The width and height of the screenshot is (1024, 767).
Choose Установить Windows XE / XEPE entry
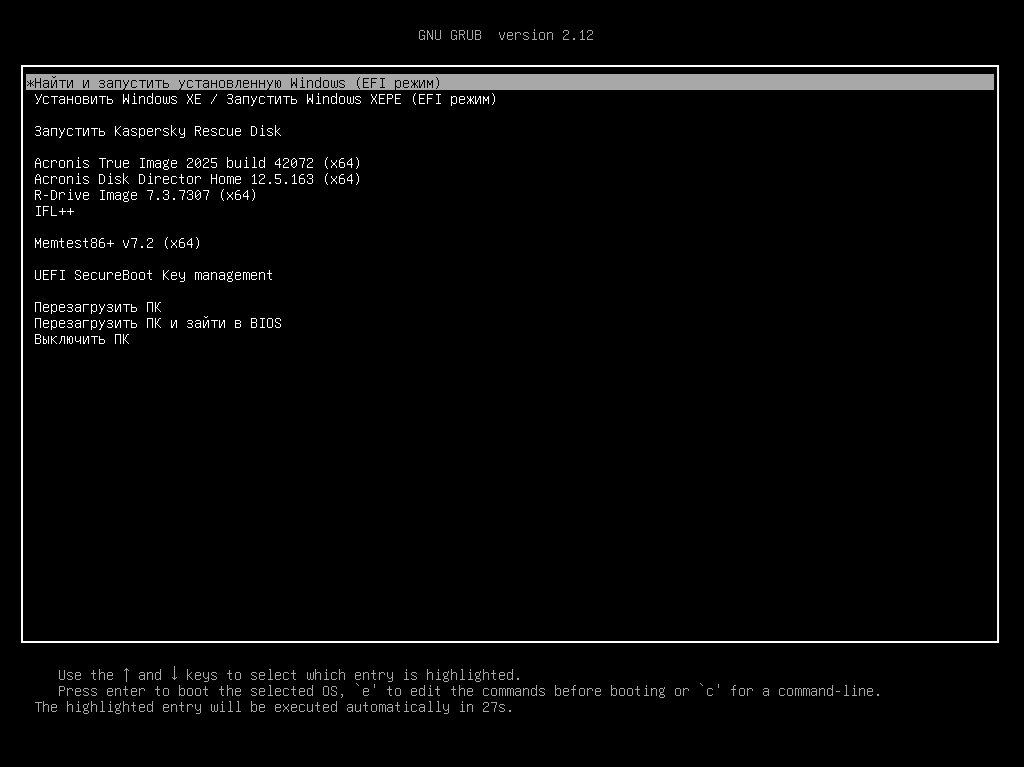pyautogui.click(x=265, y=99)
